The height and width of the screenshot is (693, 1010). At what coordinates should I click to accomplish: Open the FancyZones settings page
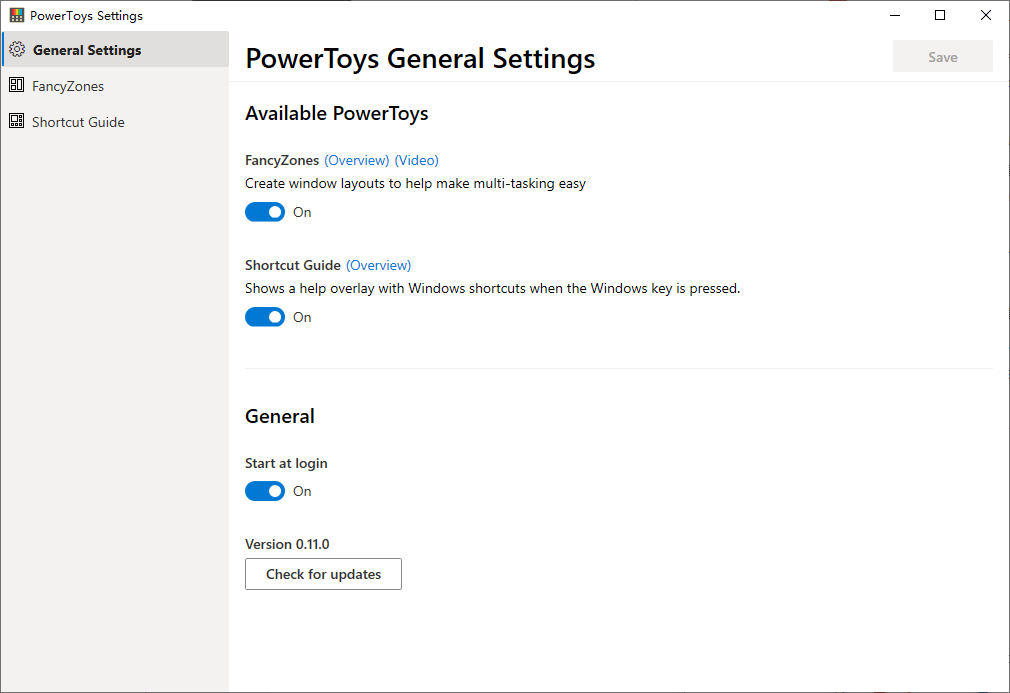coord(68,86)
